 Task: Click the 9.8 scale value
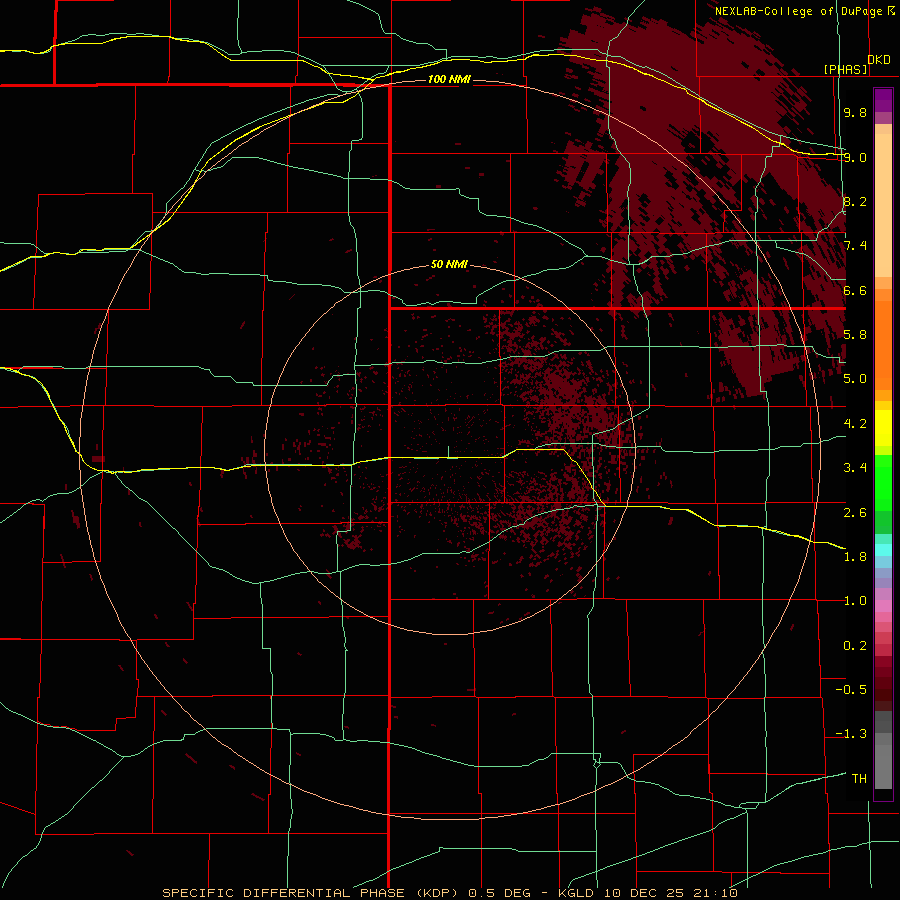coord(855,112)
